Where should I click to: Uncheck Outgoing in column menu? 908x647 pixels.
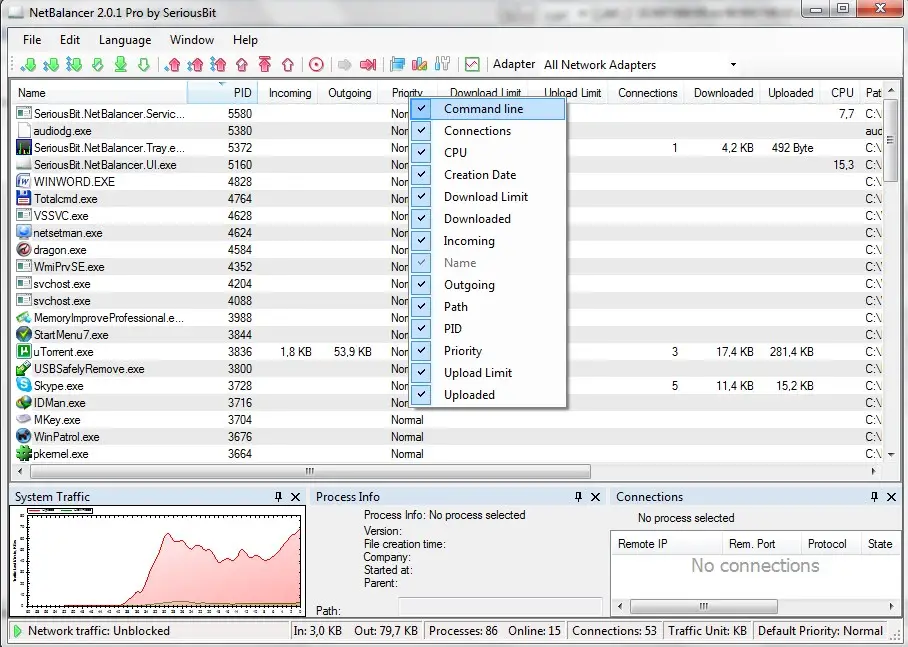point(488,285)
